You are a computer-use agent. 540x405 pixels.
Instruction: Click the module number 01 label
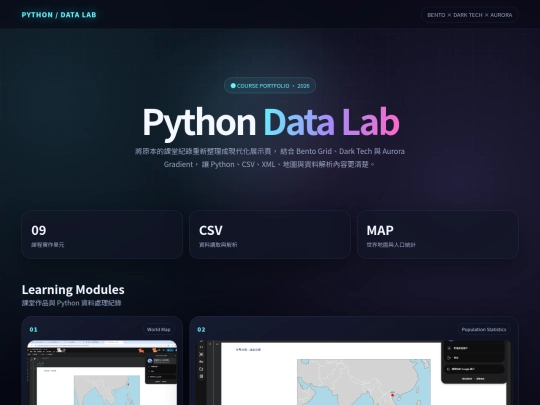click(x=33, y=330)
